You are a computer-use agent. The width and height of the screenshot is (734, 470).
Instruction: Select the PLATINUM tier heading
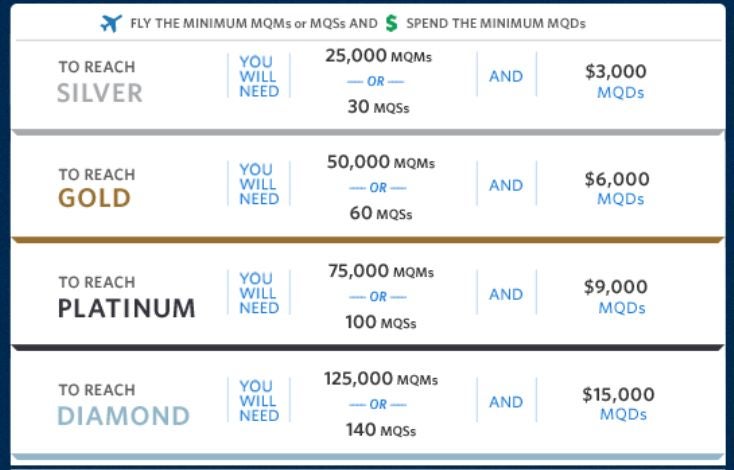(126, 308)
